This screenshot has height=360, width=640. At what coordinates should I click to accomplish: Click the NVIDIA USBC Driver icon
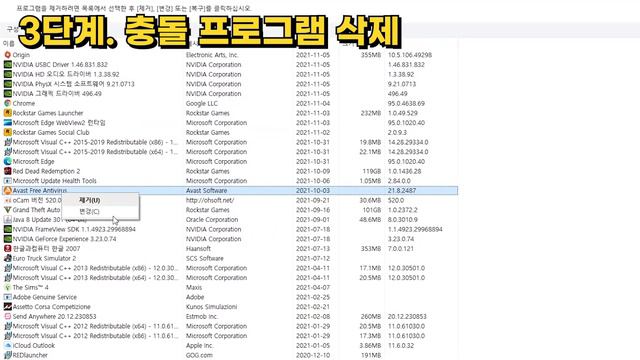coord(7,64)
